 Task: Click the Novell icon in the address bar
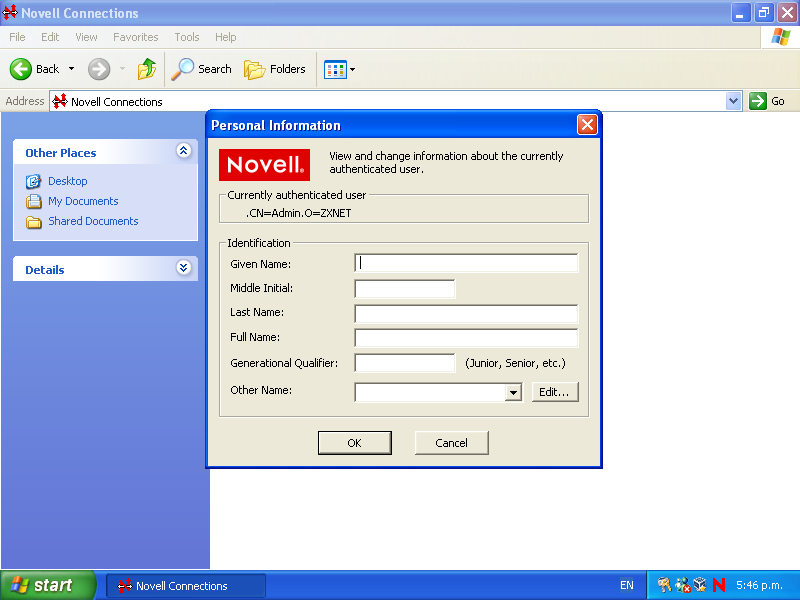coord(60,101)
